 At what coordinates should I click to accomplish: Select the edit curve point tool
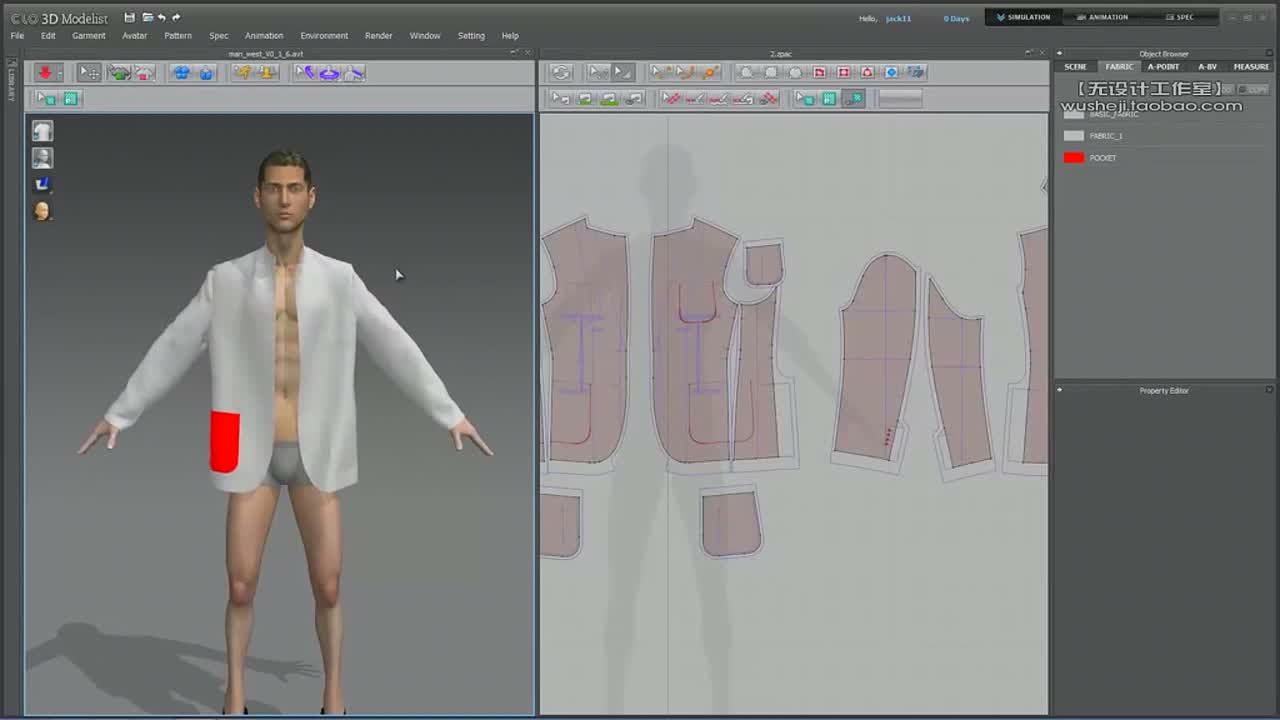click(659, 72)
